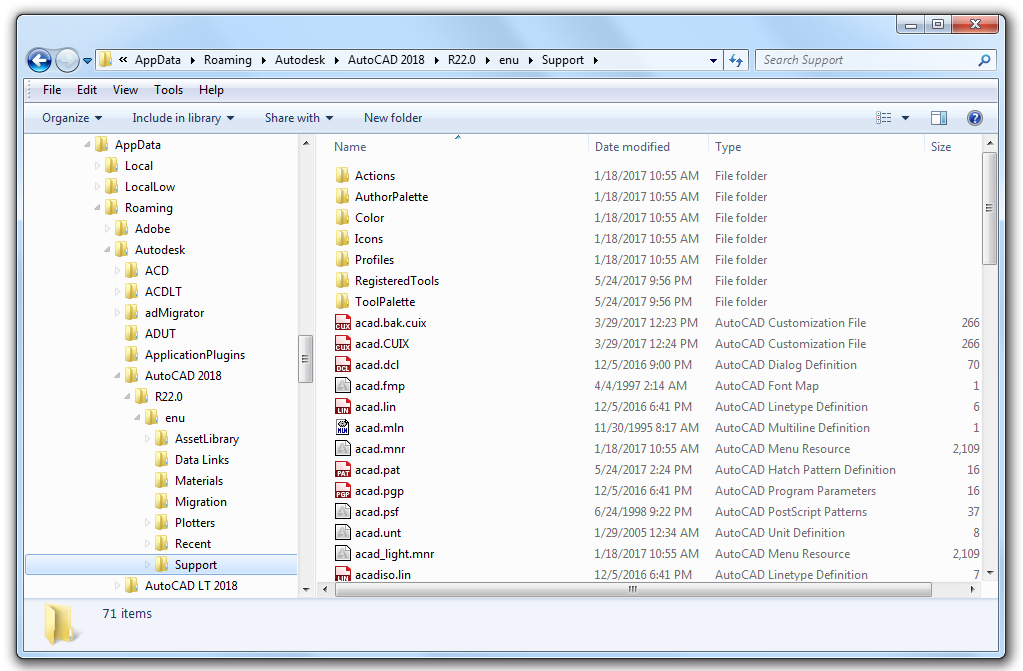Open Include in library dropdown
Viewport: 1023px width, 671px height.
click(x=183, y=118)
